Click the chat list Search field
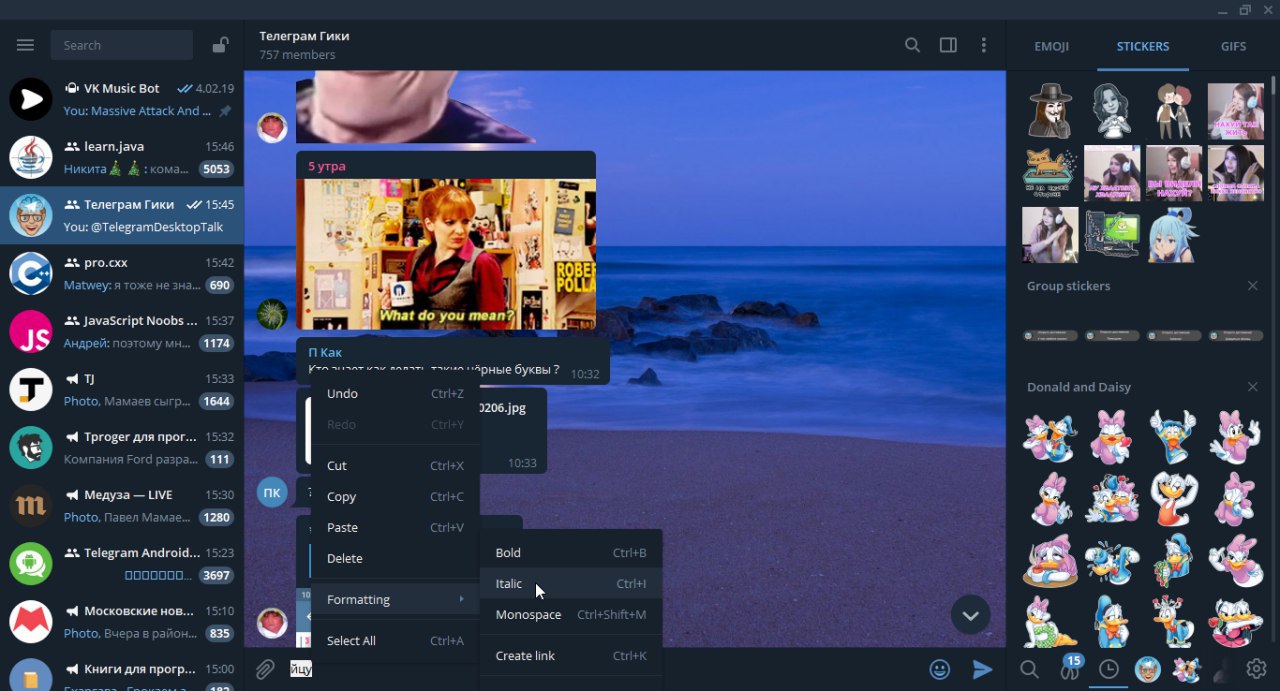 click(121, 45)
